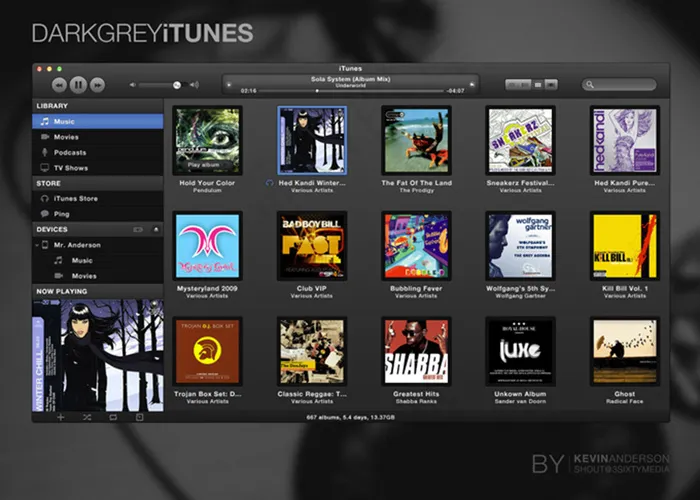
Task: Eject the Mr. Anderson device
Action: coord(156,229)
